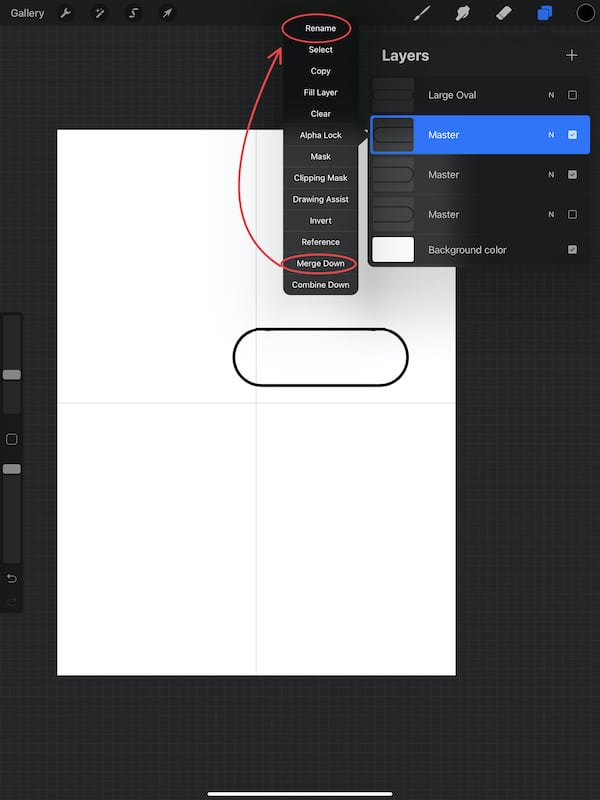Select the Large Oval layer name
This screenshot has width=600, height=800.
pos(452,95)
